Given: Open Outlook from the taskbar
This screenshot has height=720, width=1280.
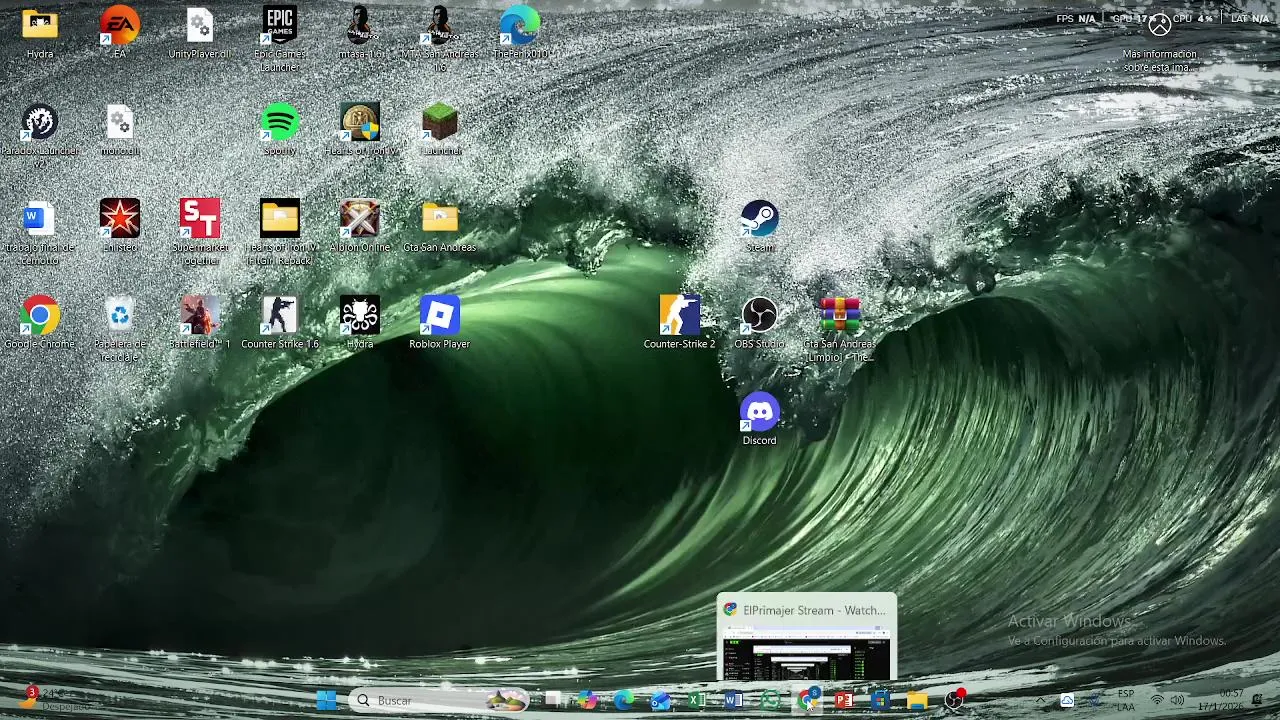Looking at the screenshot, I should point(660,700).
